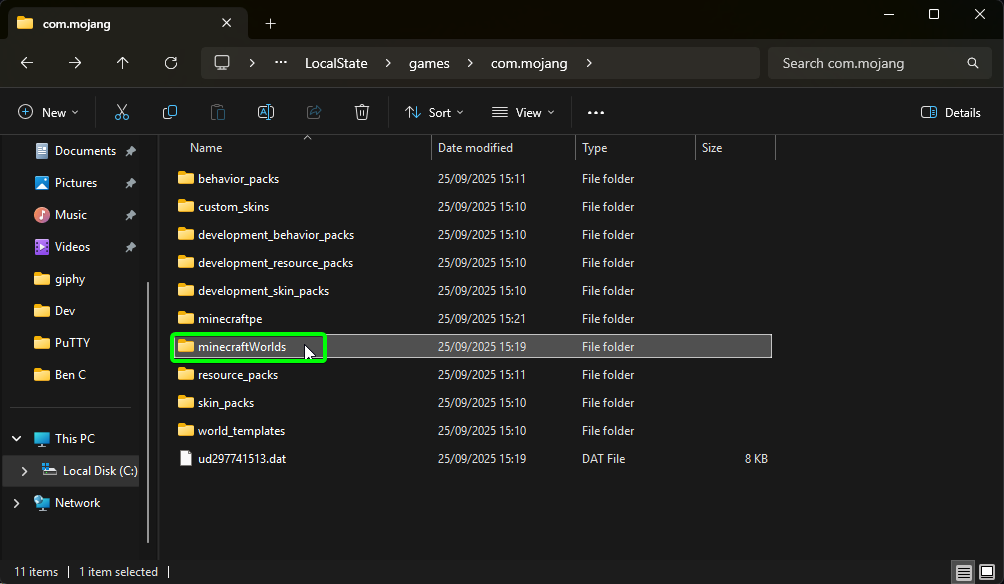Open the New item menu
Screen dimensions: 1004x584
48,112
